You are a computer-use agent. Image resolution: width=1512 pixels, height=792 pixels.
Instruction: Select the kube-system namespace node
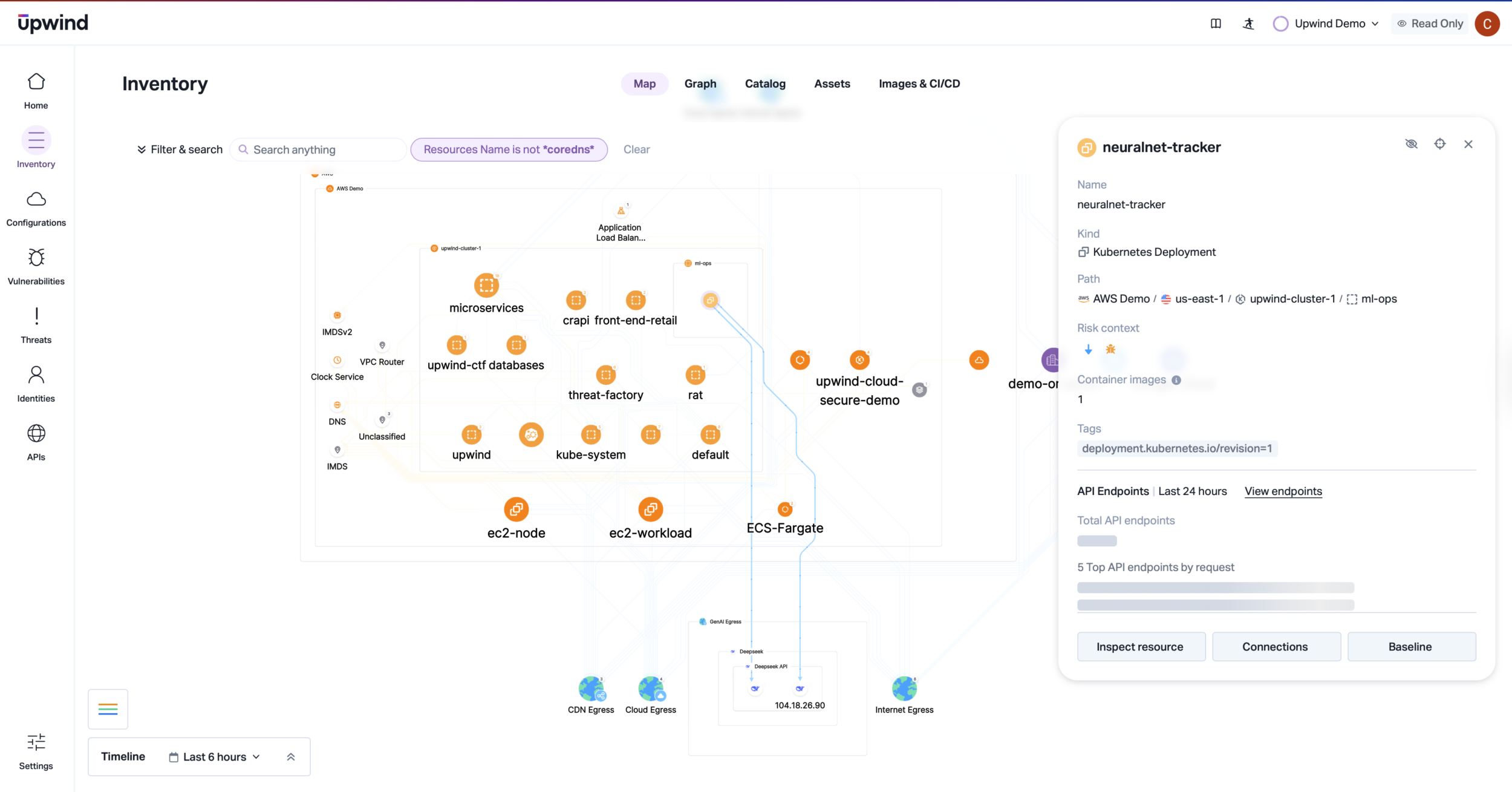point(591,435)
